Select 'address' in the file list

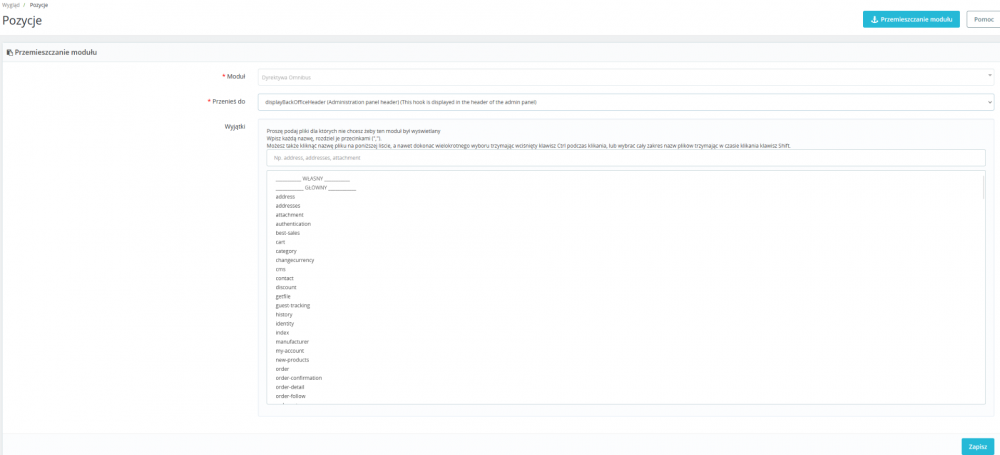pos(285,197)
